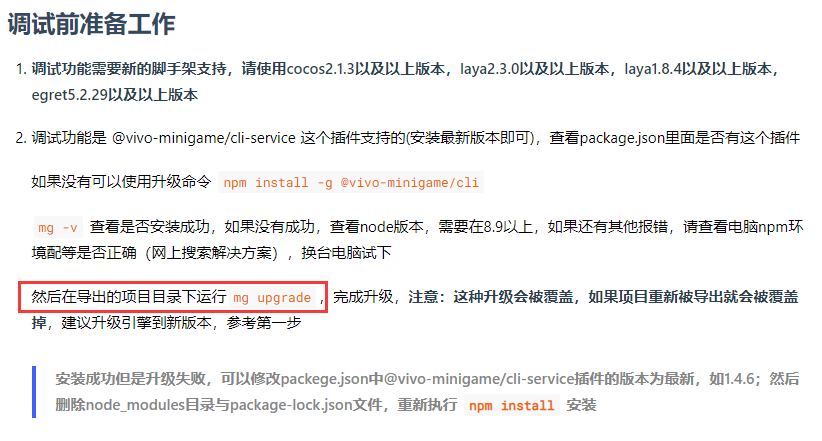Click the blue blockquote bar on the left

(x=34, y=392)
